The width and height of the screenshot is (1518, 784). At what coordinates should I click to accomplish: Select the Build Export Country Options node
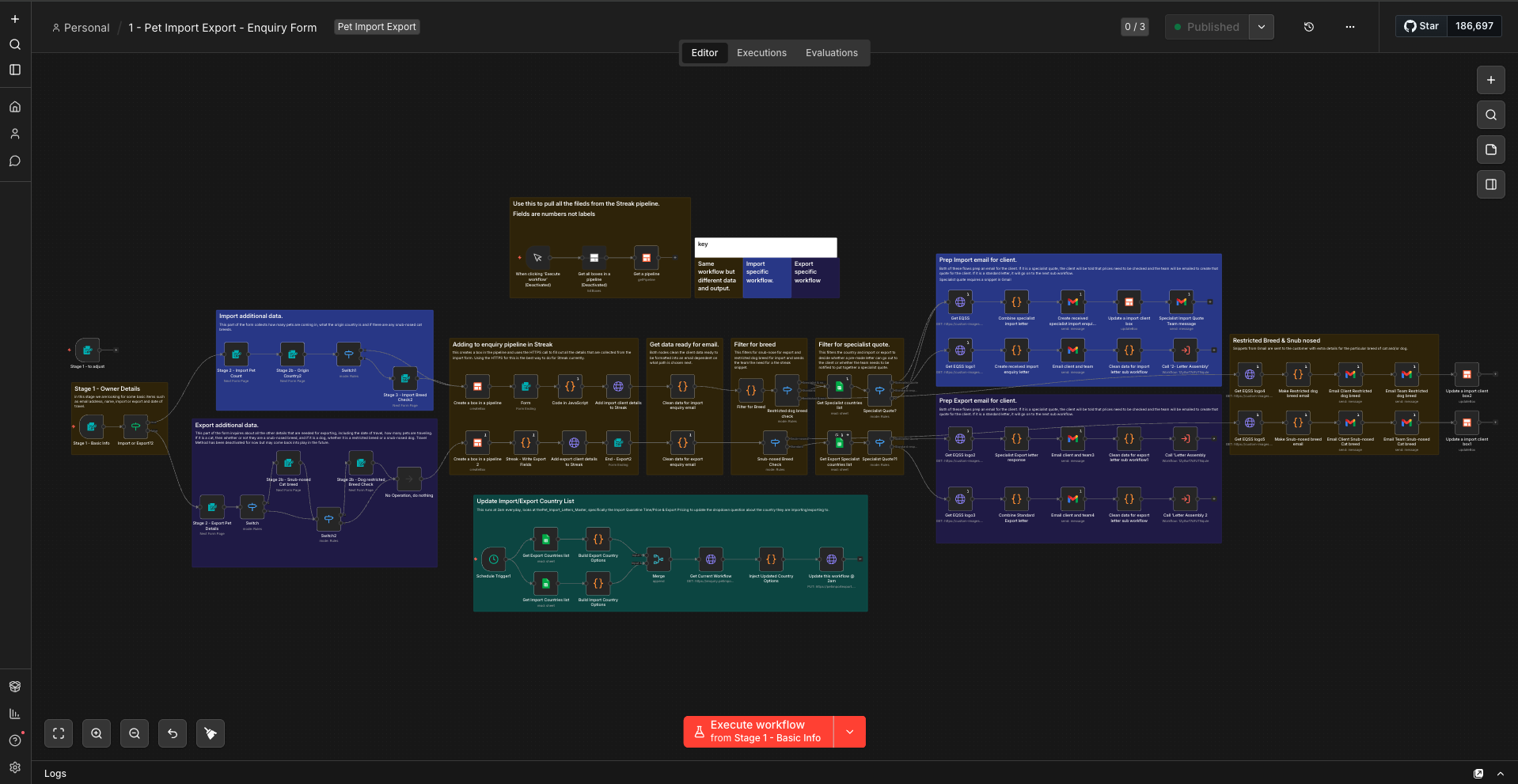(x=598, y=540)
